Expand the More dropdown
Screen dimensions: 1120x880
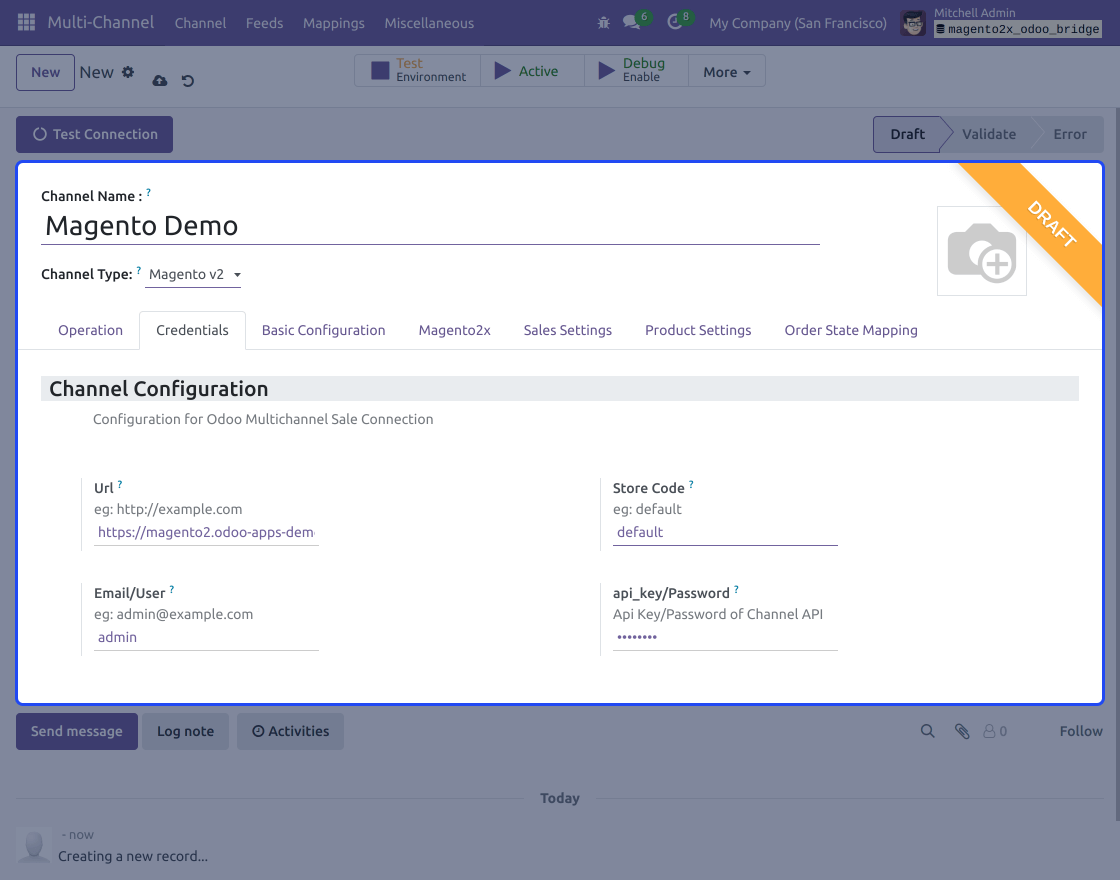tap(726, 72)
